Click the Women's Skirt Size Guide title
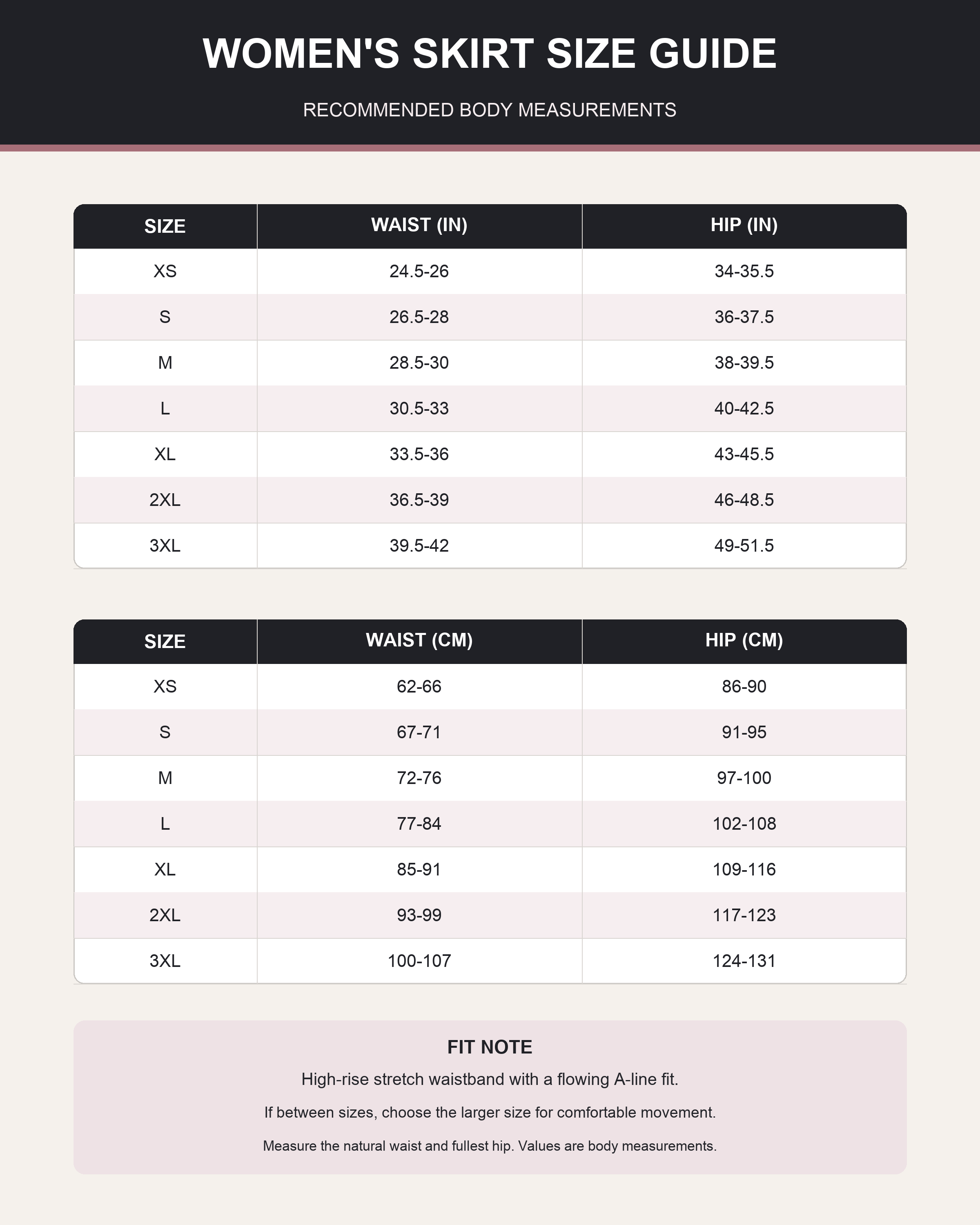The image size is (980, 1225). (490, 54)
